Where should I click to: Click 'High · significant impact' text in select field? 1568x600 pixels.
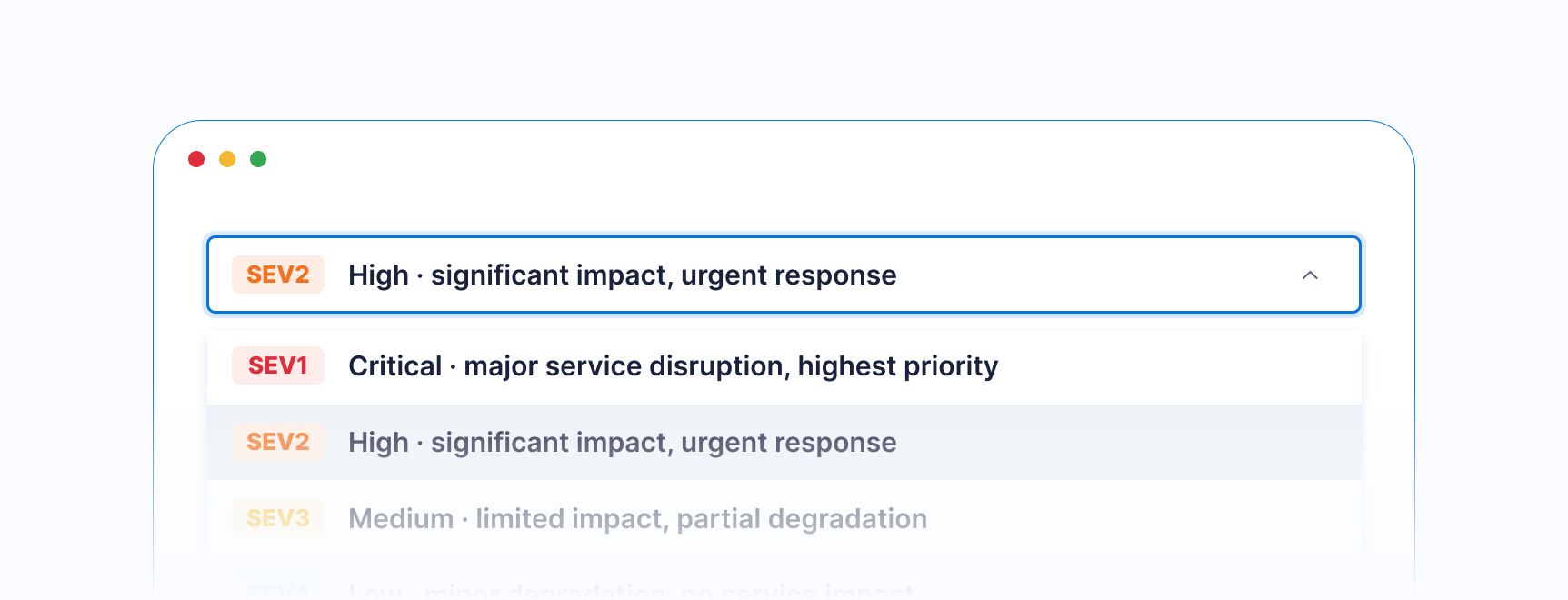[x=508, y=275]
